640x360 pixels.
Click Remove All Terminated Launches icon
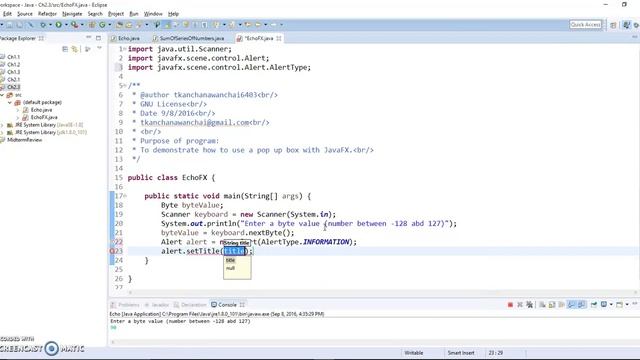click(530, 305)
